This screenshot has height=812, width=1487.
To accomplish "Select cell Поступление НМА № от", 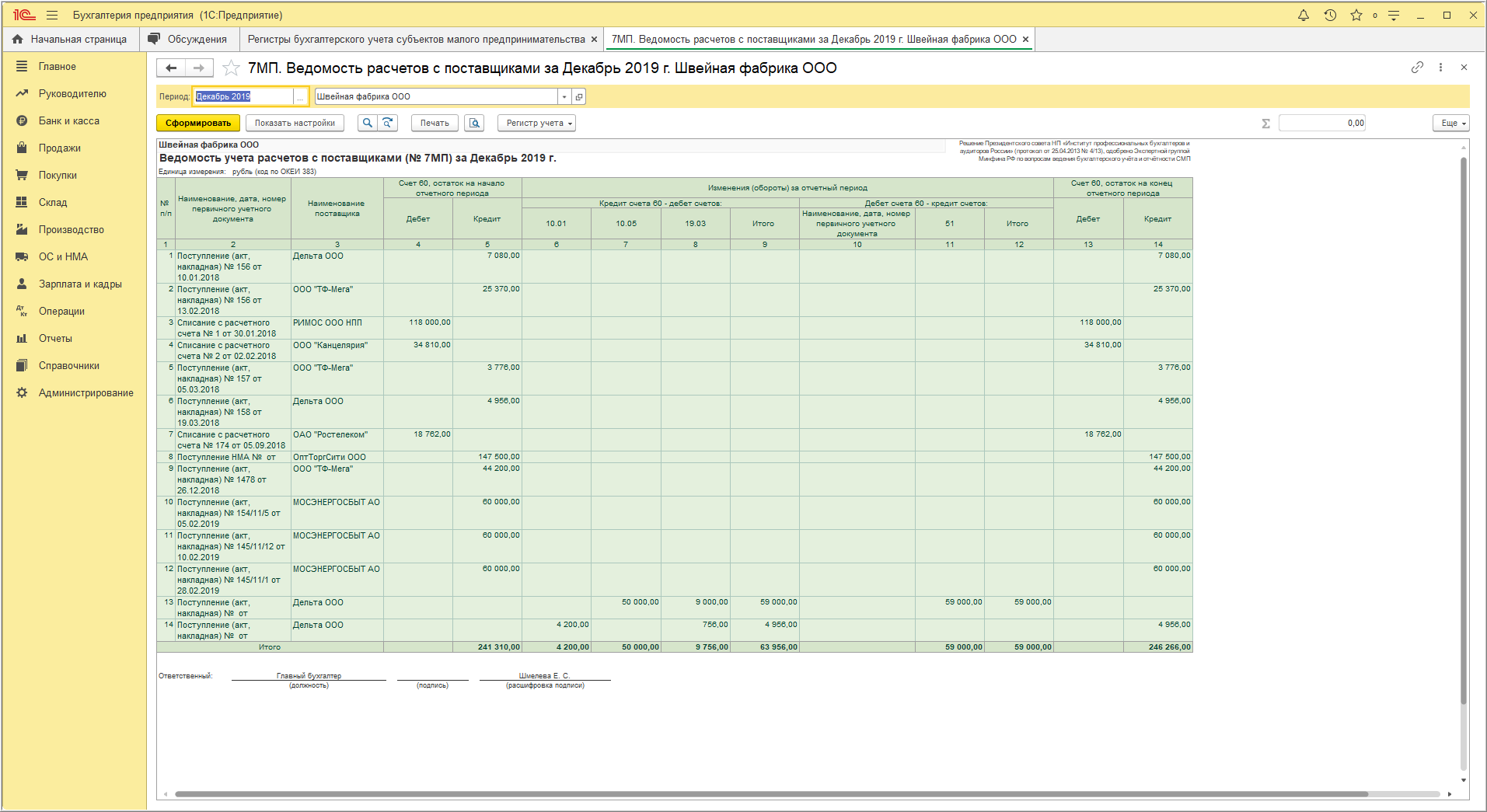I will point(233,457).
